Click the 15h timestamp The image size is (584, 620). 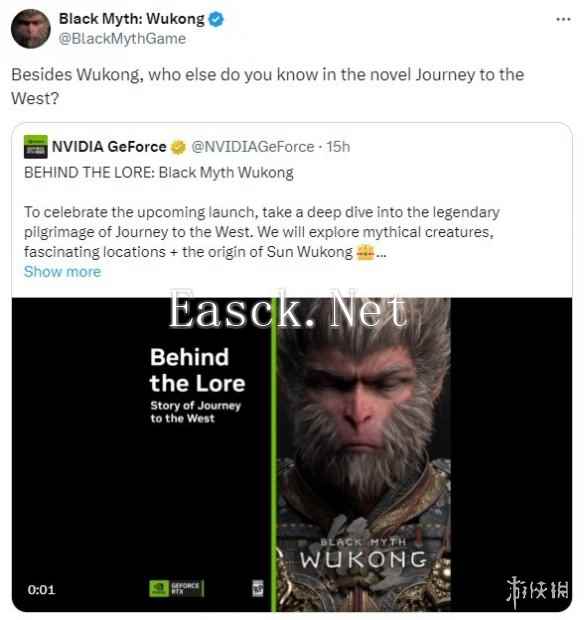coord(338,147)
